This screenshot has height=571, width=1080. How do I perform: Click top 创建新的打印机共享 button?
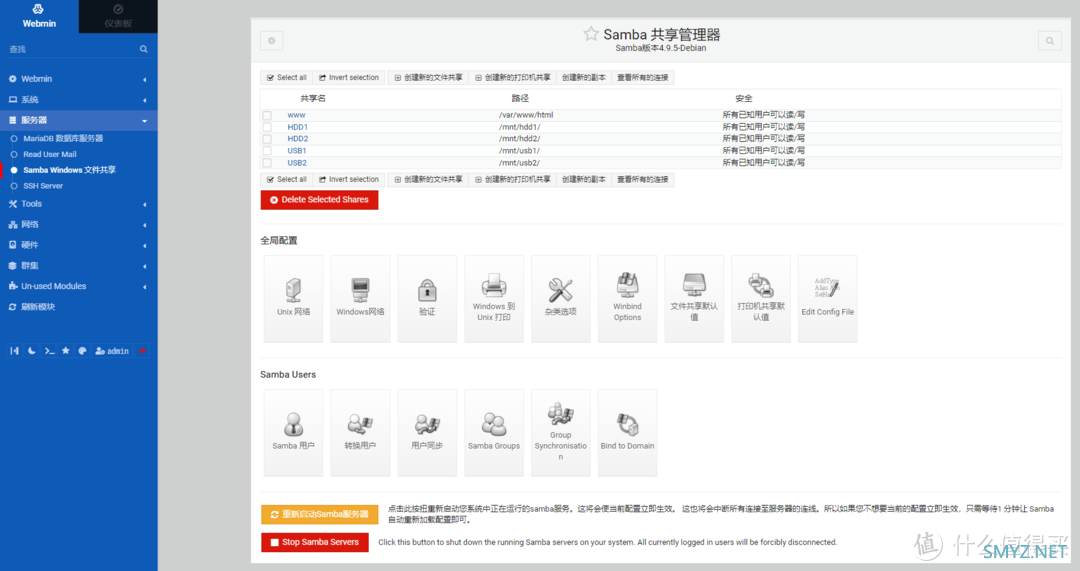point(512,78)
